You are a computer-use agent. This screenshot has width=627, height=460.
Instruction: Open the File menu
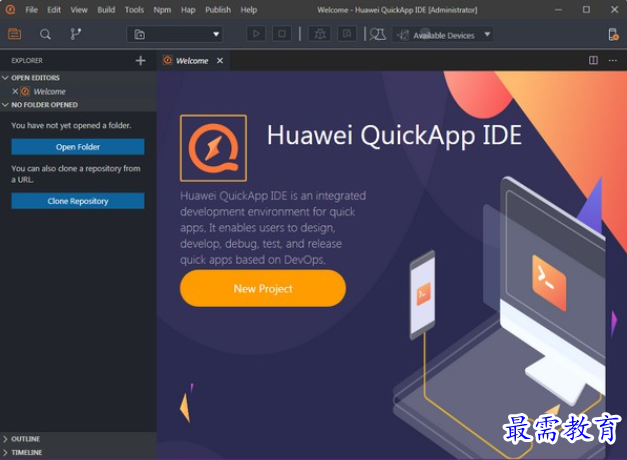(x=32, y=10)
